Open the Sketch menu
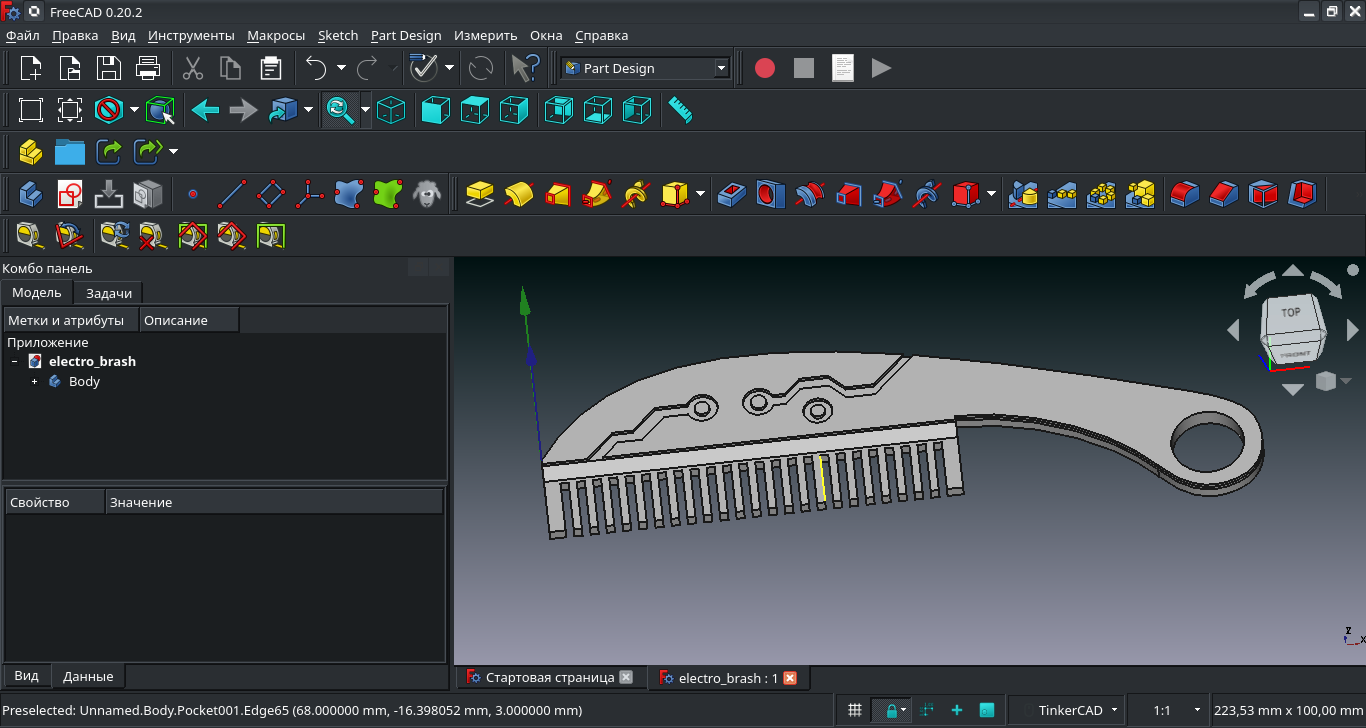 pos(338,35)
